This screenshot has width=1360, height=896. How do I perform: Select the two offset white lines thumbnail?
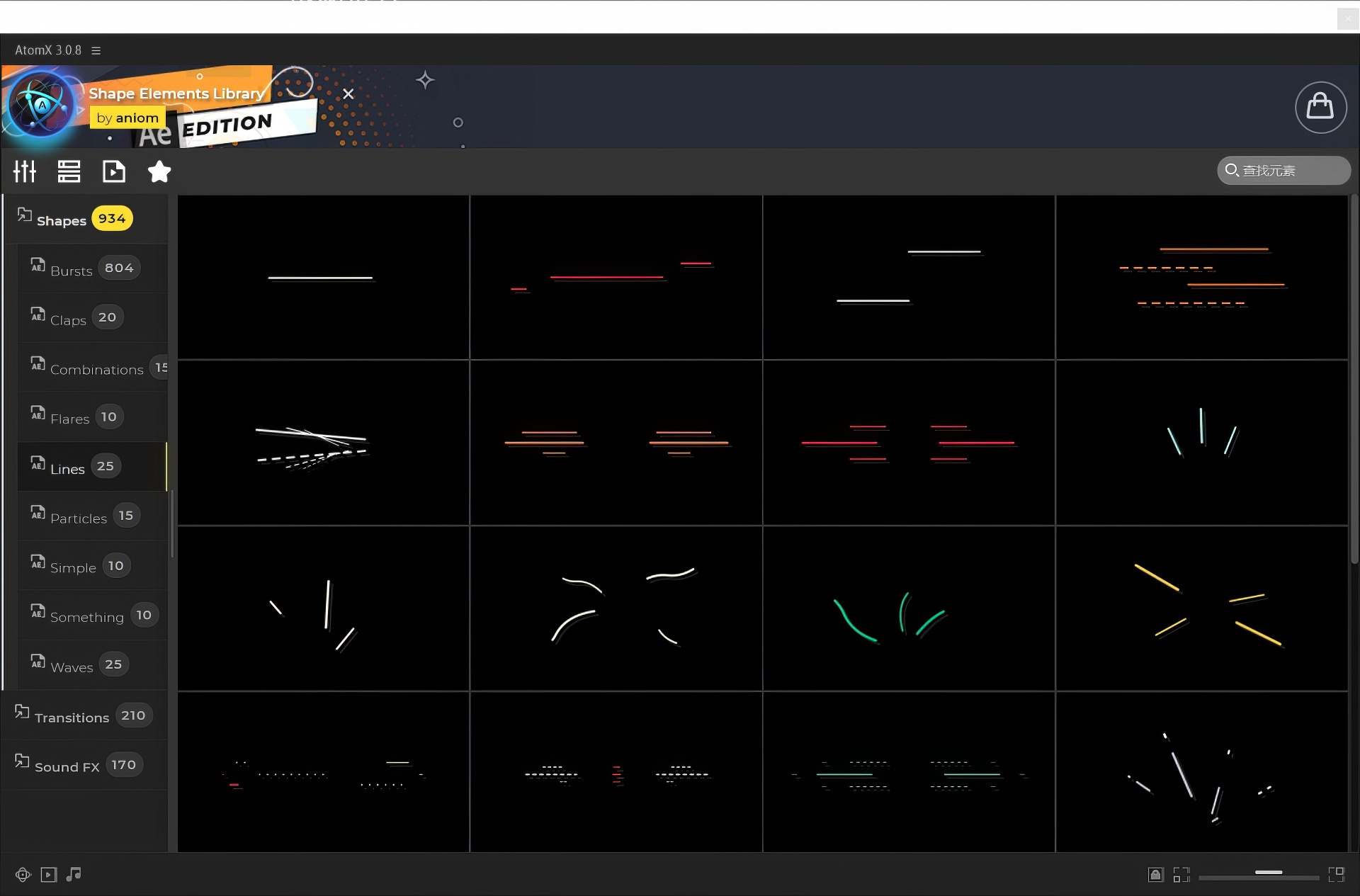tap(909, 277)
